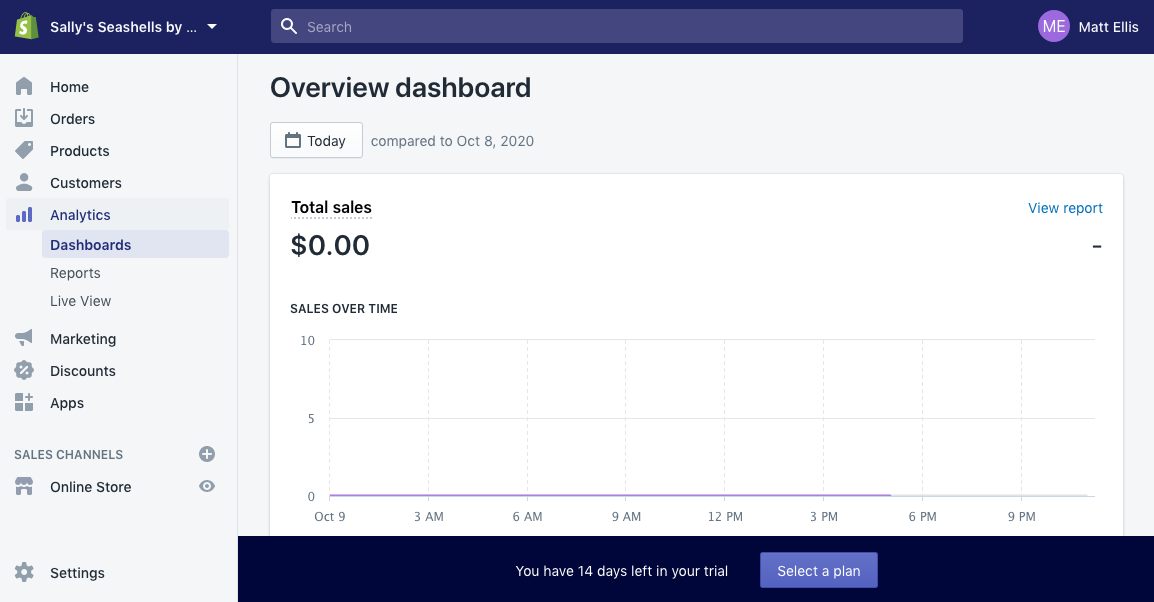This screenshot has height=602, width=1154.
Task: Open Orders via the inbox icon
Action: coord(24,118)
